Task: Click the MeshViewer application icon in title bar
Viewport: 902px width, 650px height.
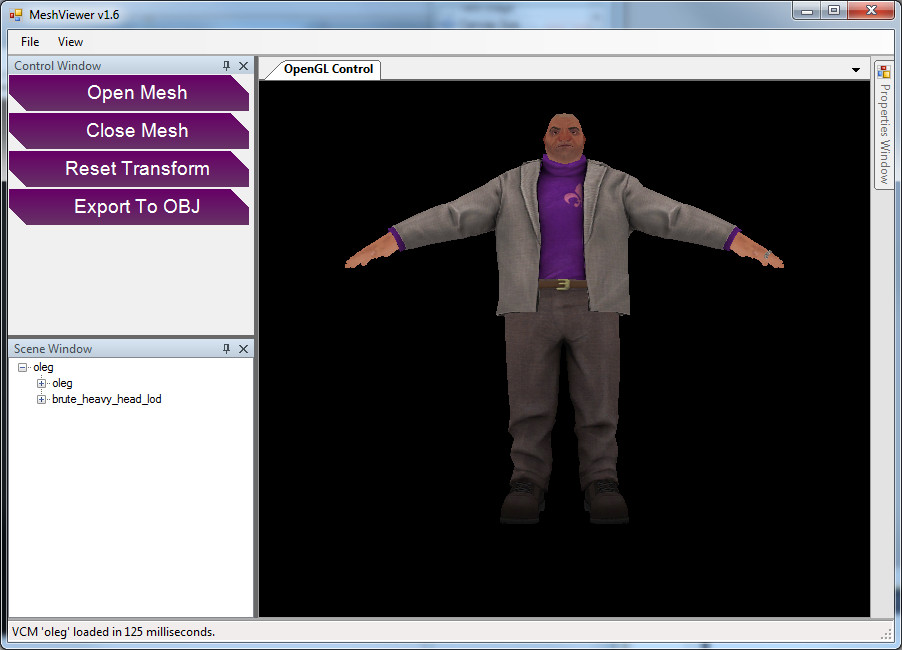Action: tap(16, 15)
